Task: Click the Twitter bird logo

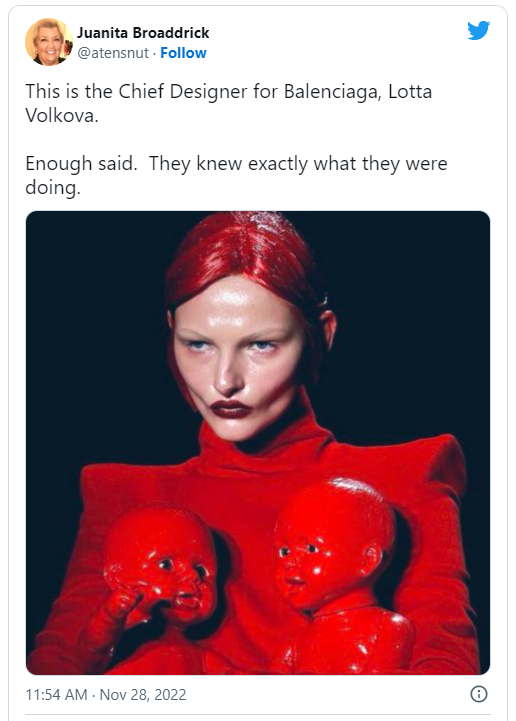Action: point(478,31)
